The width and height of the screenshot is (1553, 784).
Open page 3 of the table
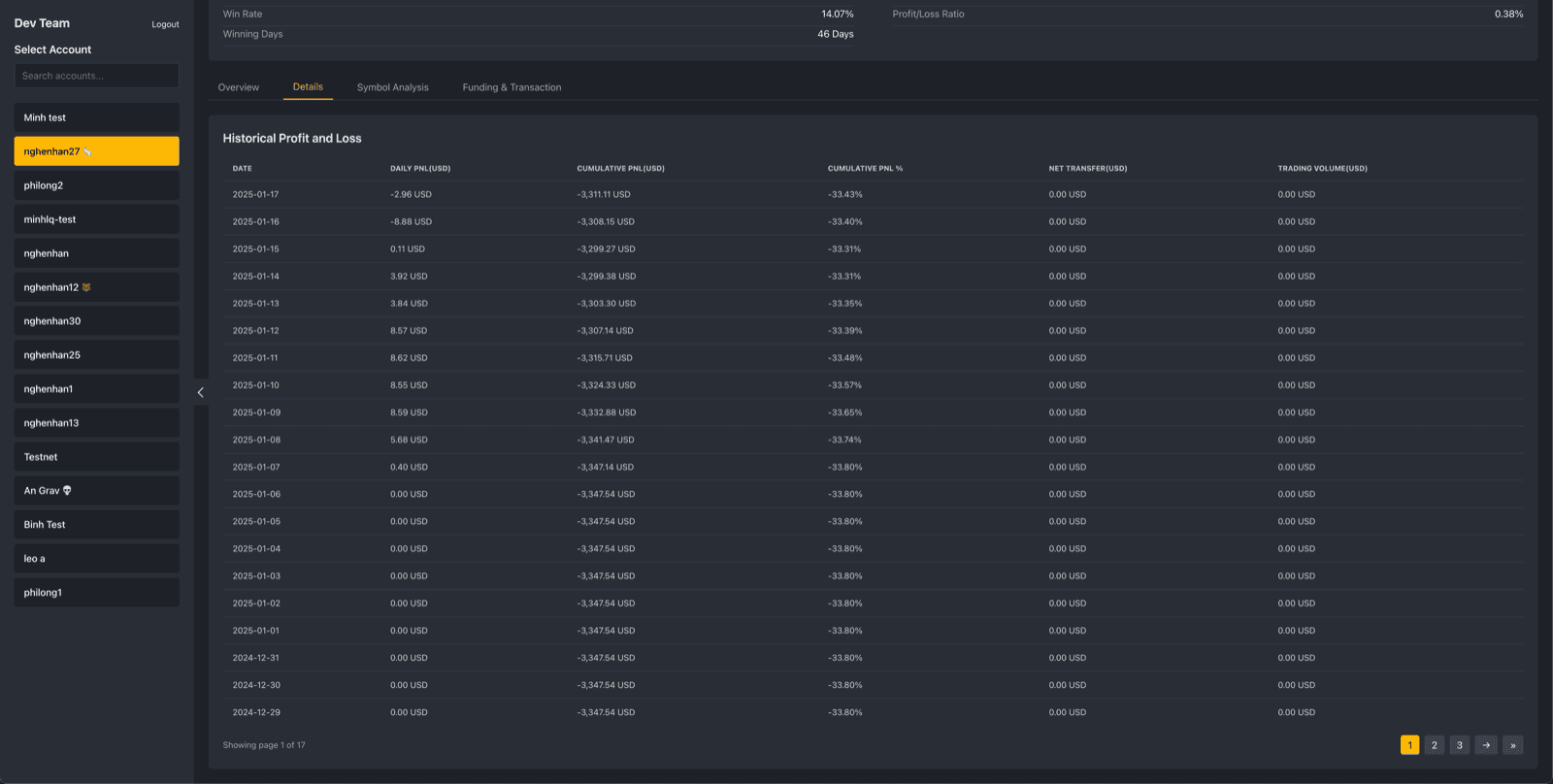1460,745
